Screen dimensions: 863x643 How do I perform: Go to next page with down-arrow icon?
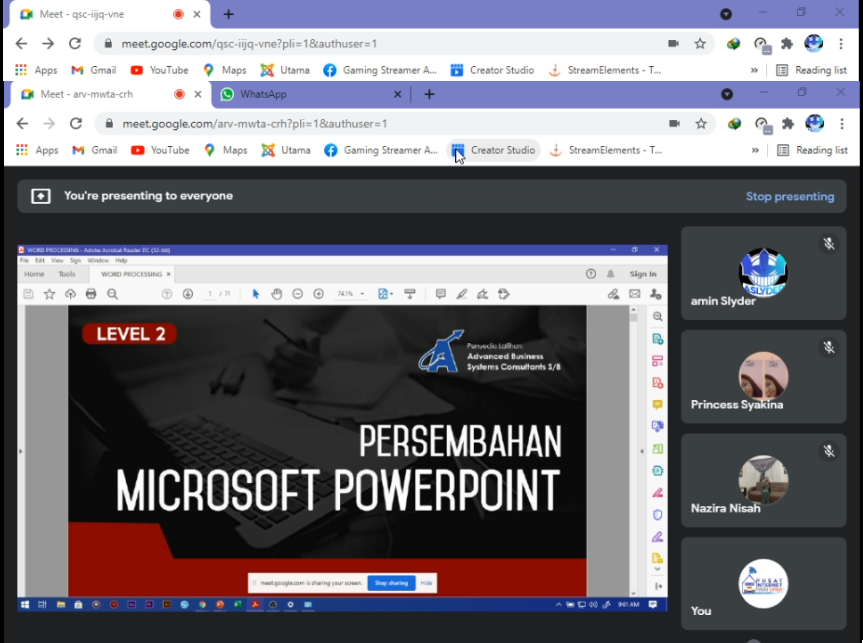click(x=188, y=294)
